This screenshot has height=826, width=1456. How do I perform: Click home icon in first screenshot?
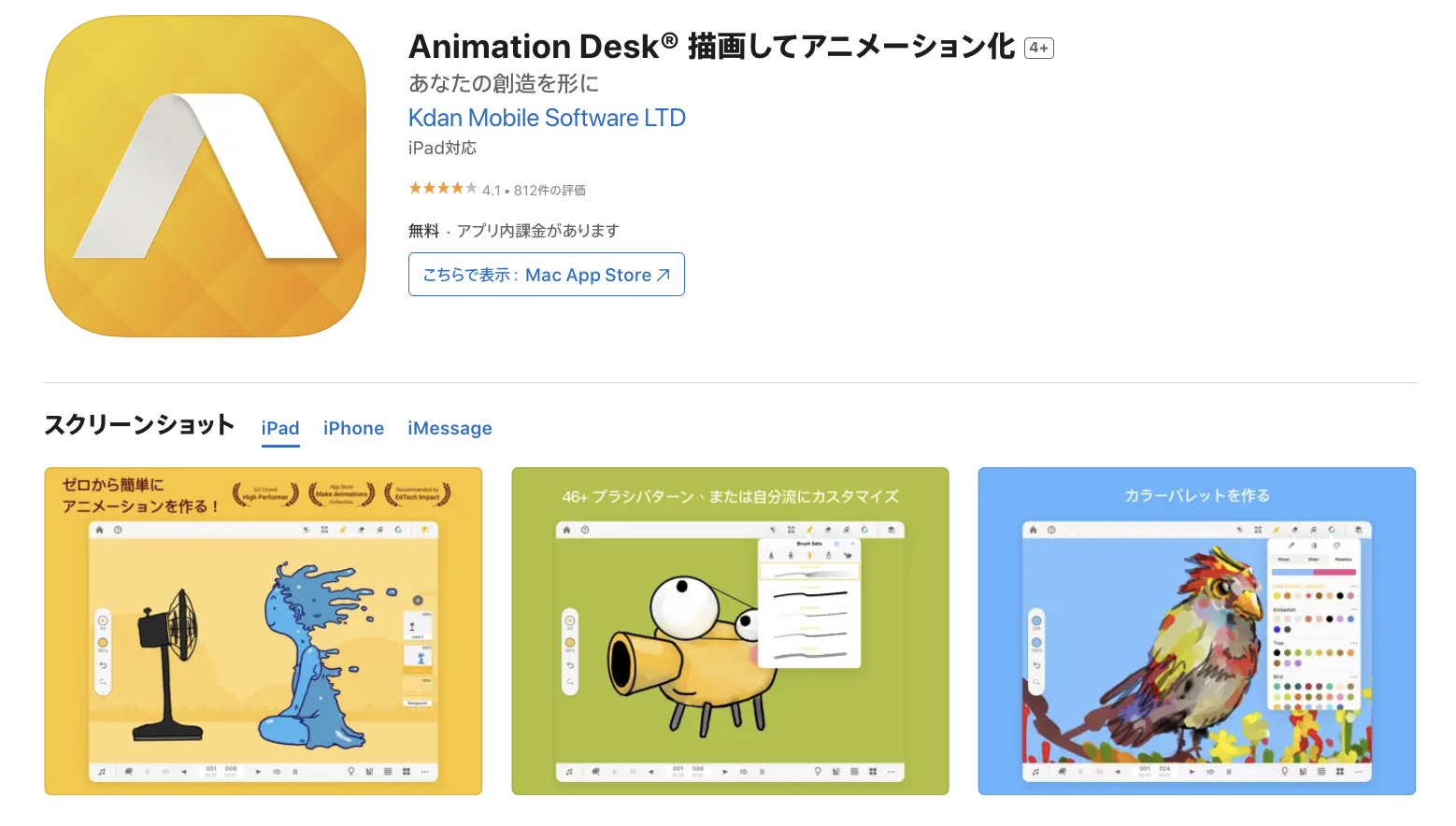101,530
